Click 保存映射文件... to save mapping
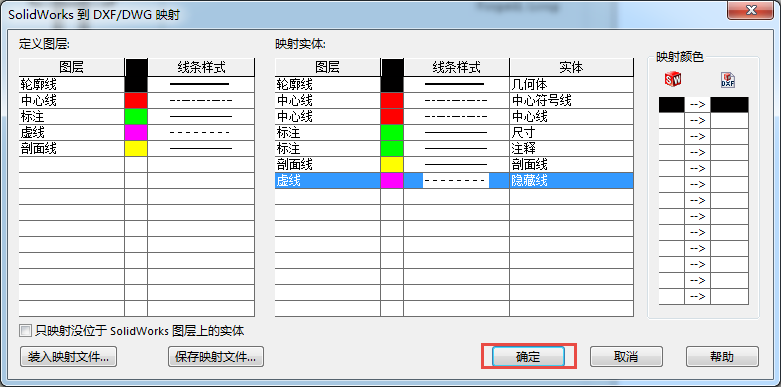Screen dimensions: 781x387 coord(216,357)
